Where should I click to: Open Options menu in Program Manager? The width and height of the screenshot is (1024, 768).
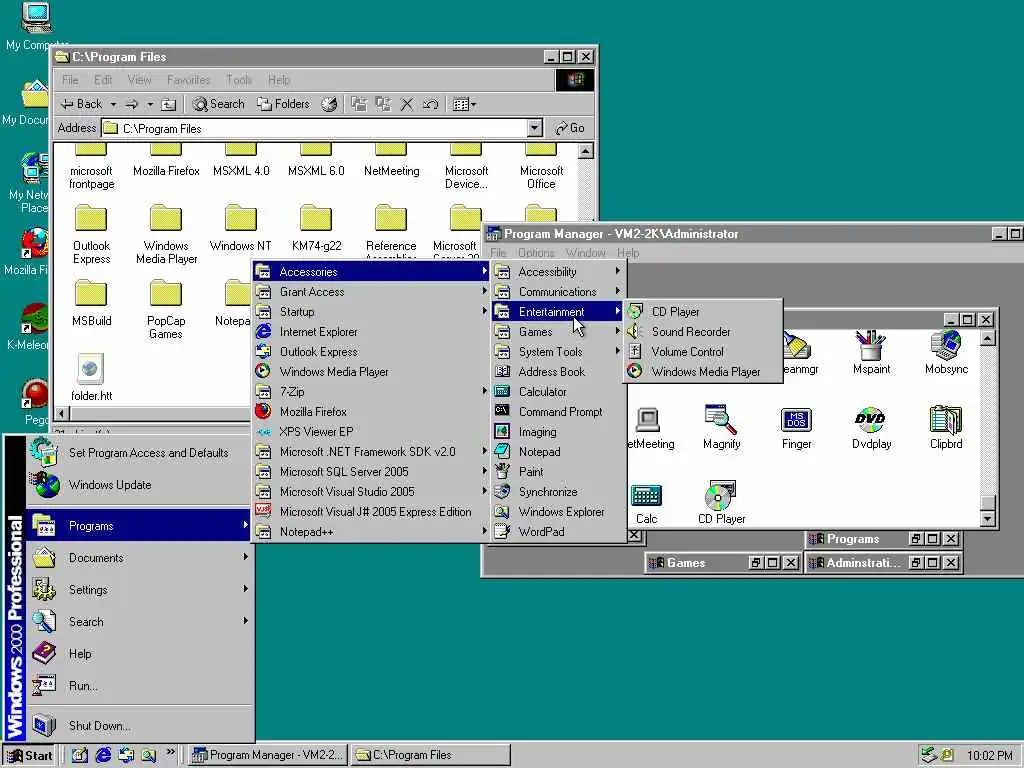536,253
